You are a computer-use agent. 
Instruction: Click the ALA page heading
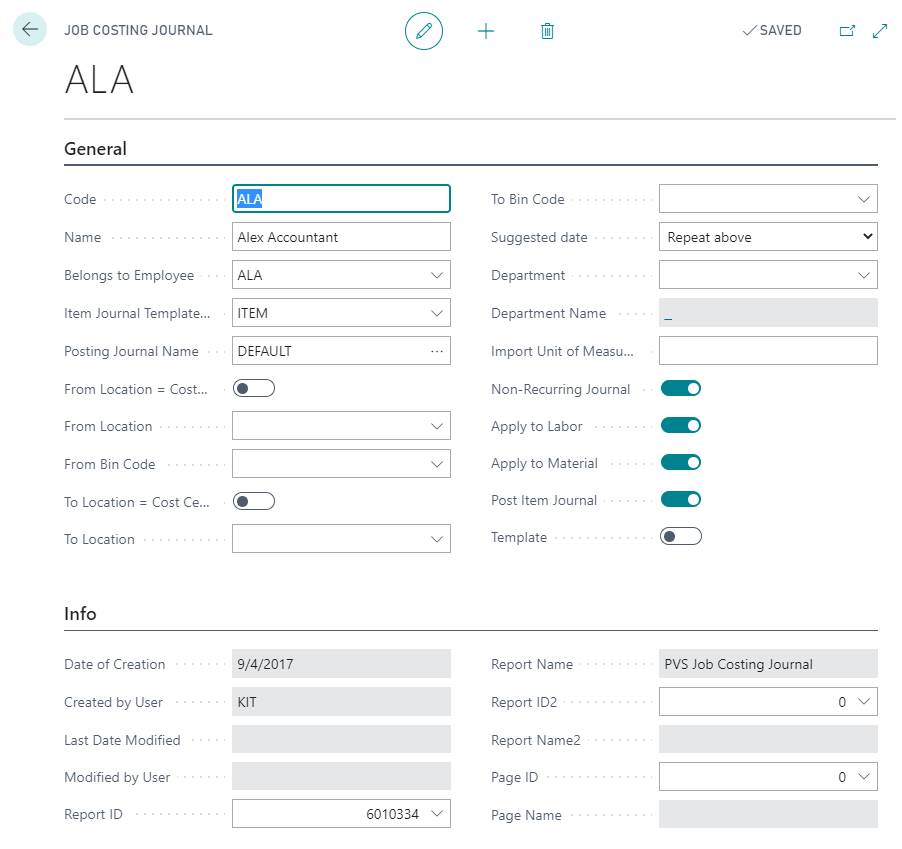pyautogui.click(x=100, y=79)
